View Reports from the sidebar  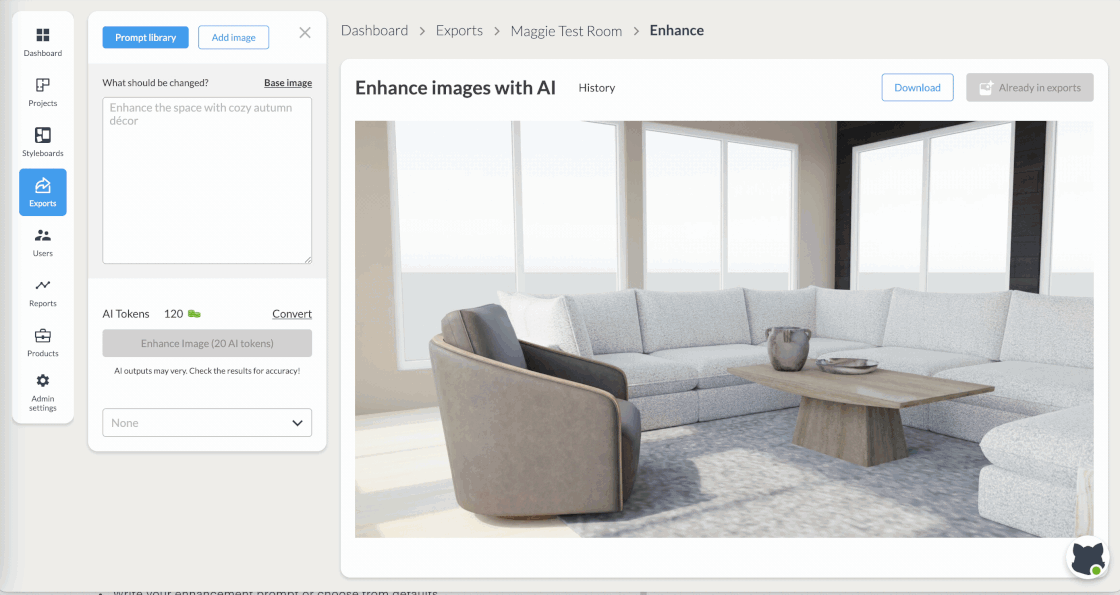43,292
